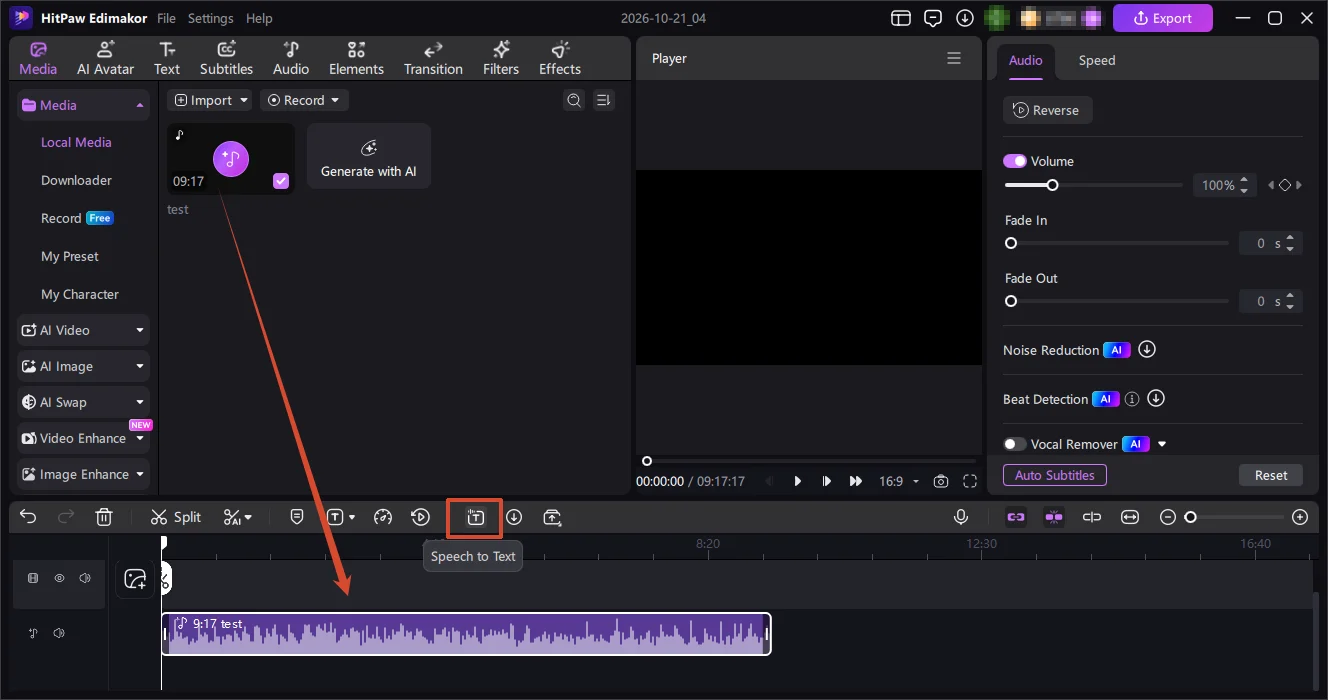Show Beat Detection info tooltip icon
The image size is (1328, 700).
pos(1132,399)
